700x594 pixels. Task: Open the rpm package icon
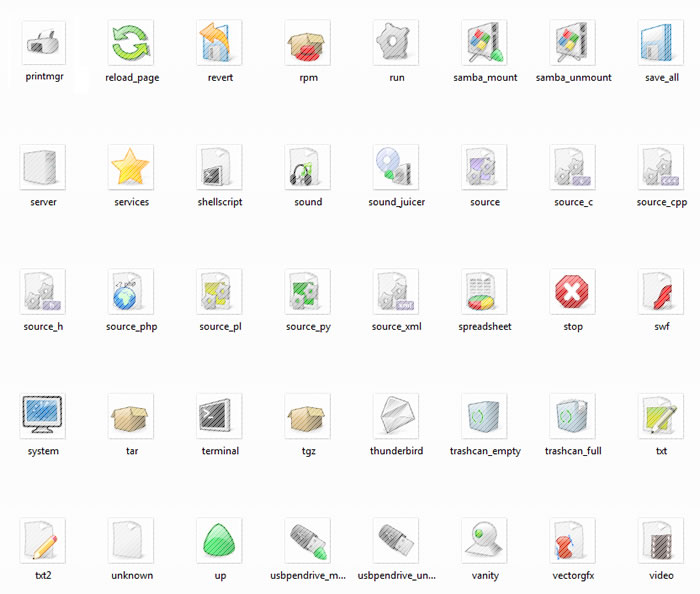pos(308,43)
